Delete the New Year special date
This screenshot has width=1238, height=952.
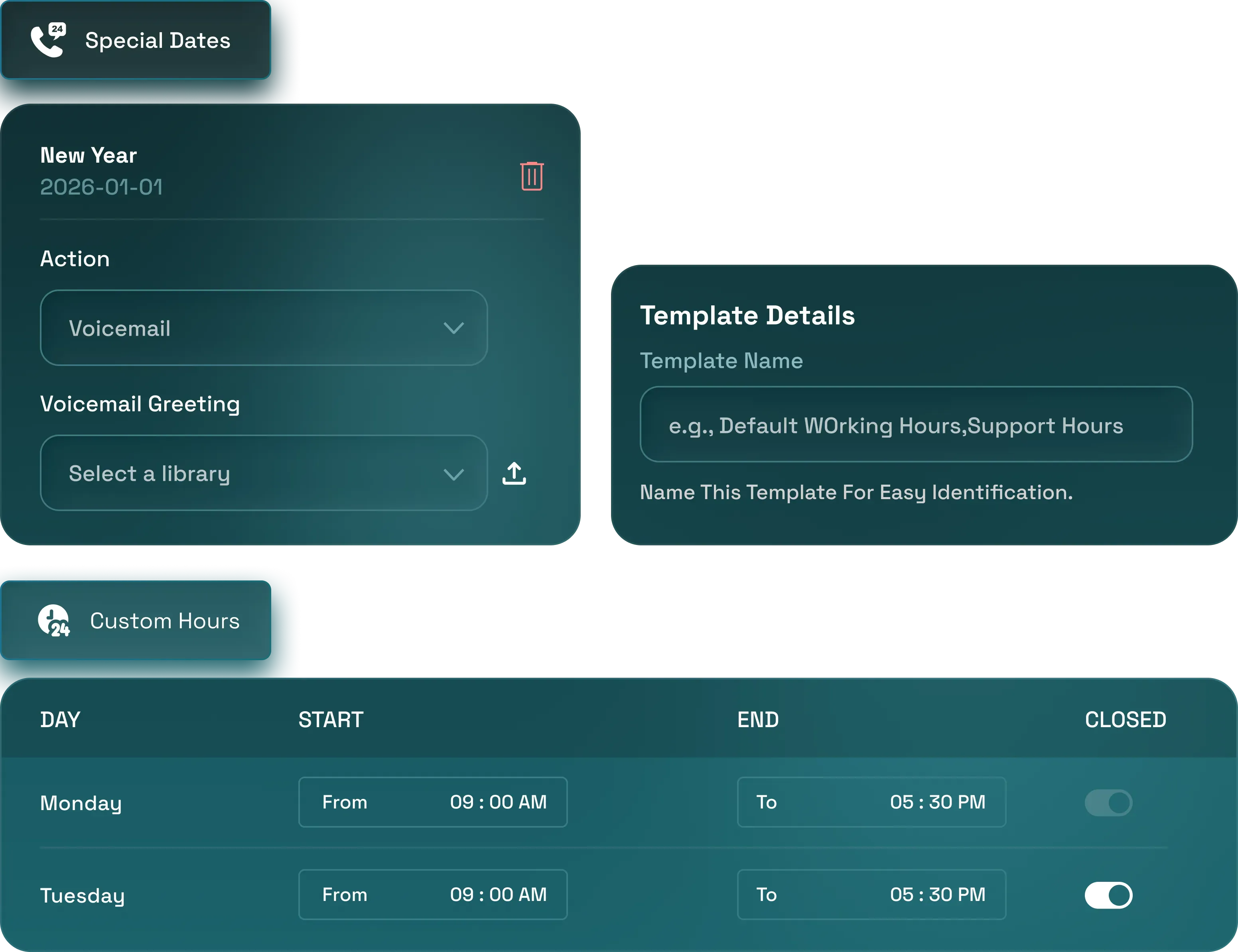(x=532, y=176)
